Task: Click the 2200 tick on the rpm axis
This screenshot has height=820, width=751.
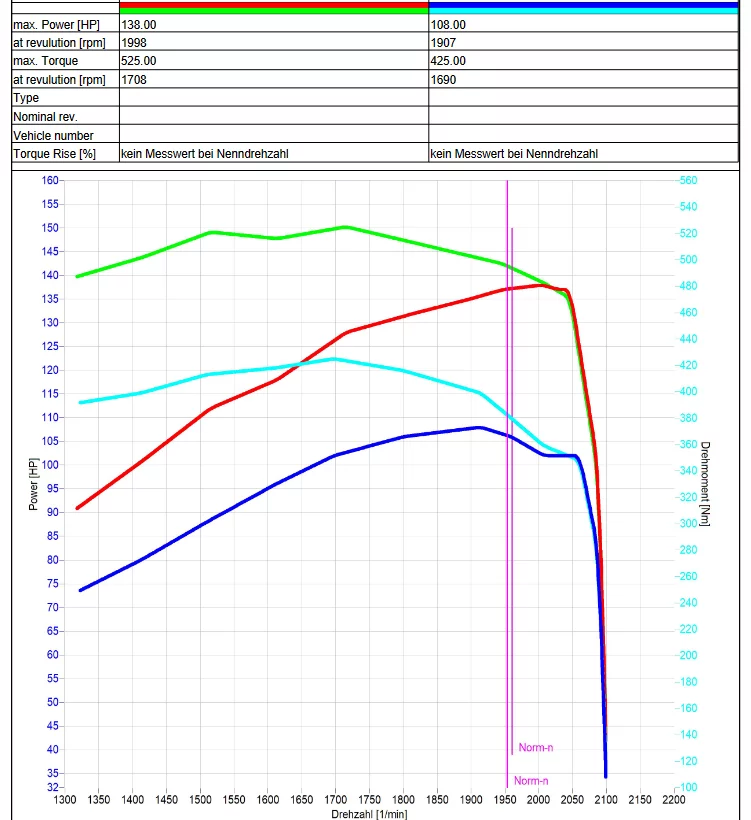Action: pos(673,801)
